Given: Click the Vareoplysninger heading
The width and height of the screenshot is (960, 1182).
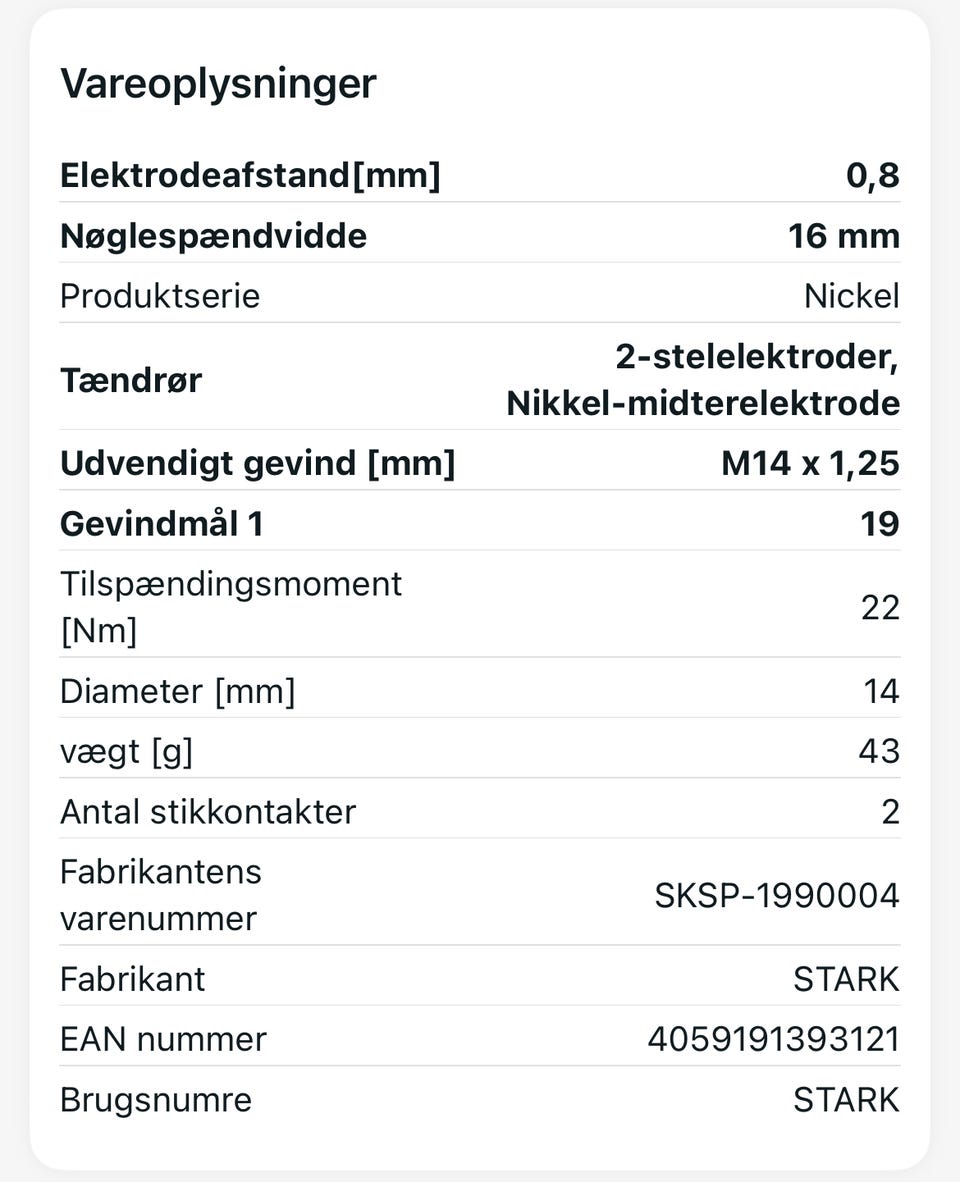Looking at the screenshot, I should click(x=218, y=84).
